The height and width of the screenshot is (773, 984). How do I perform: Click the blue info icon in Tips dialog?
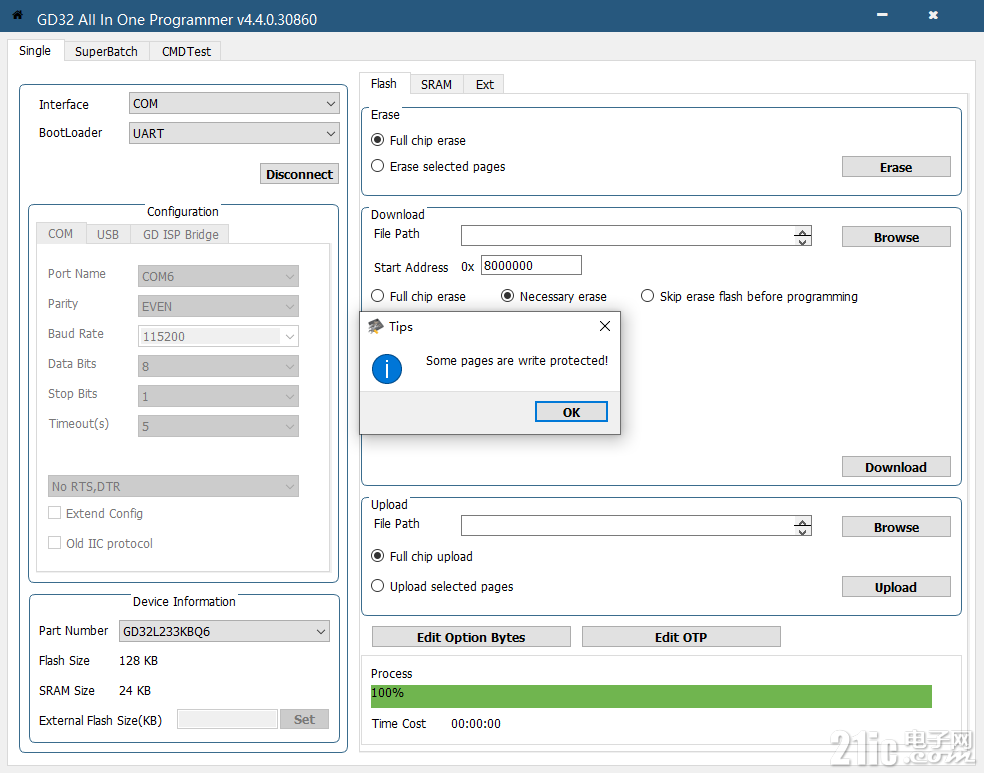[387, 368]
